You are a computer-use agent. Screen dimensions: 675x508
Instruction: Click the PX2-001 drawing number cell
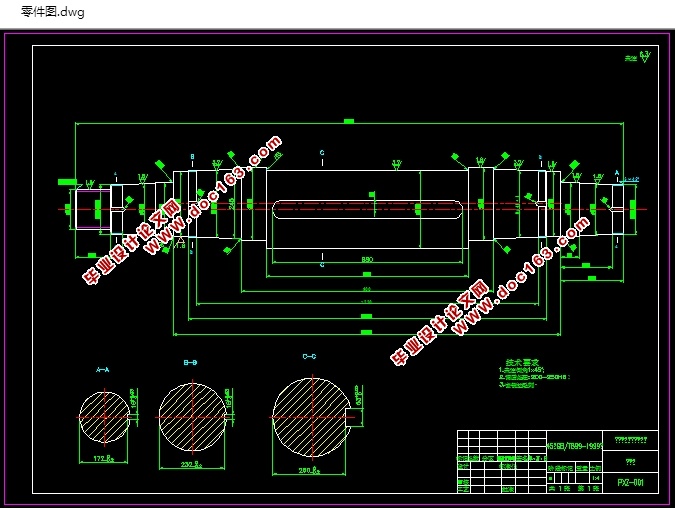(630, 483)
